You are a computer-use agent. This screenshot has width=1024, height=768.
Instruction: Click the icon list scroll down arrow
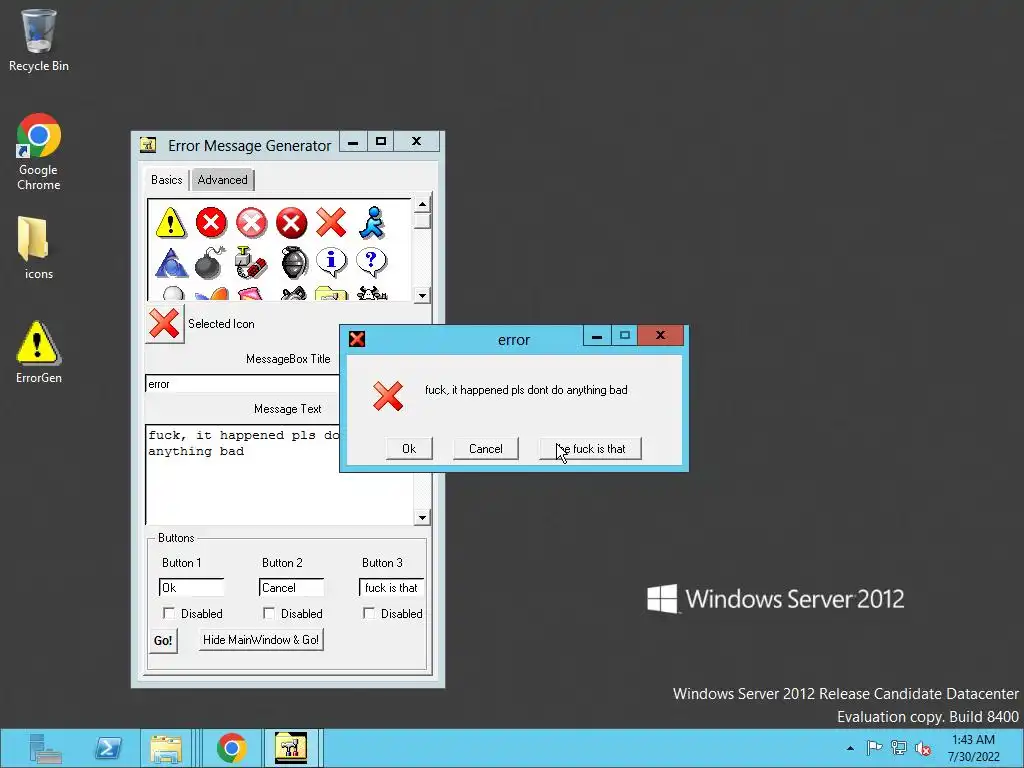point(422,295)
